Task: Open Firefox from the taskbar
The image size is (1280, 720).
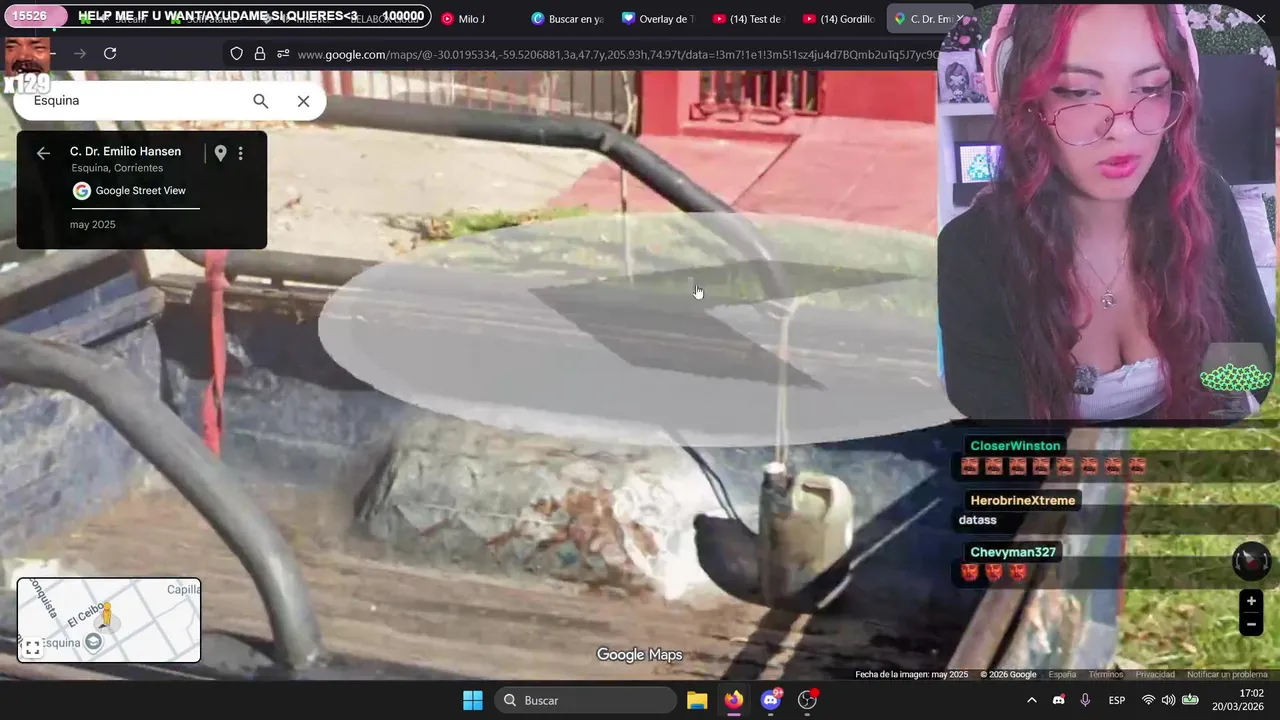Action: tap(734, 700)
